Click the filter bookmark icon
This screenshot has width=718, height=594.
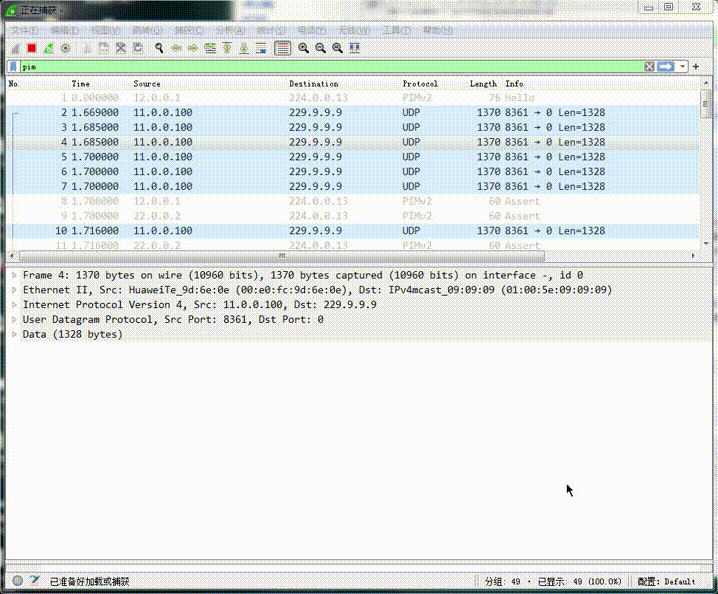click(x=13, y=66)
